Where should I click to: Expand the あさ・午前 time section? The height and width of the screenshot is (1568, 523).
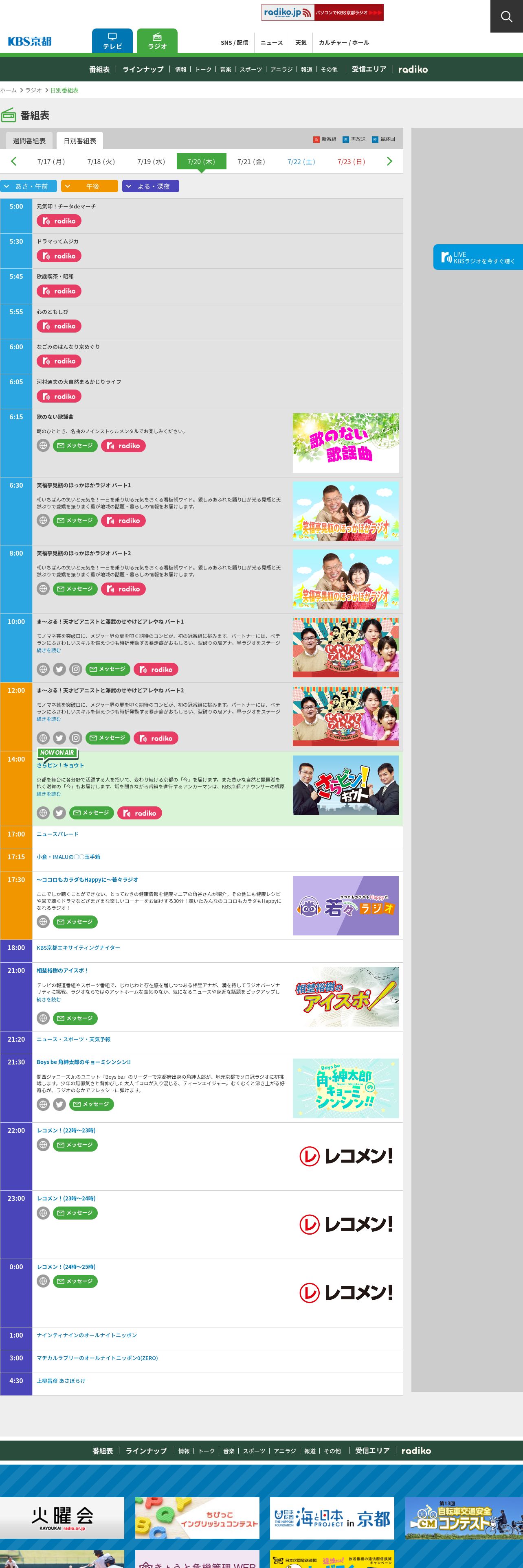pos(29,186)
